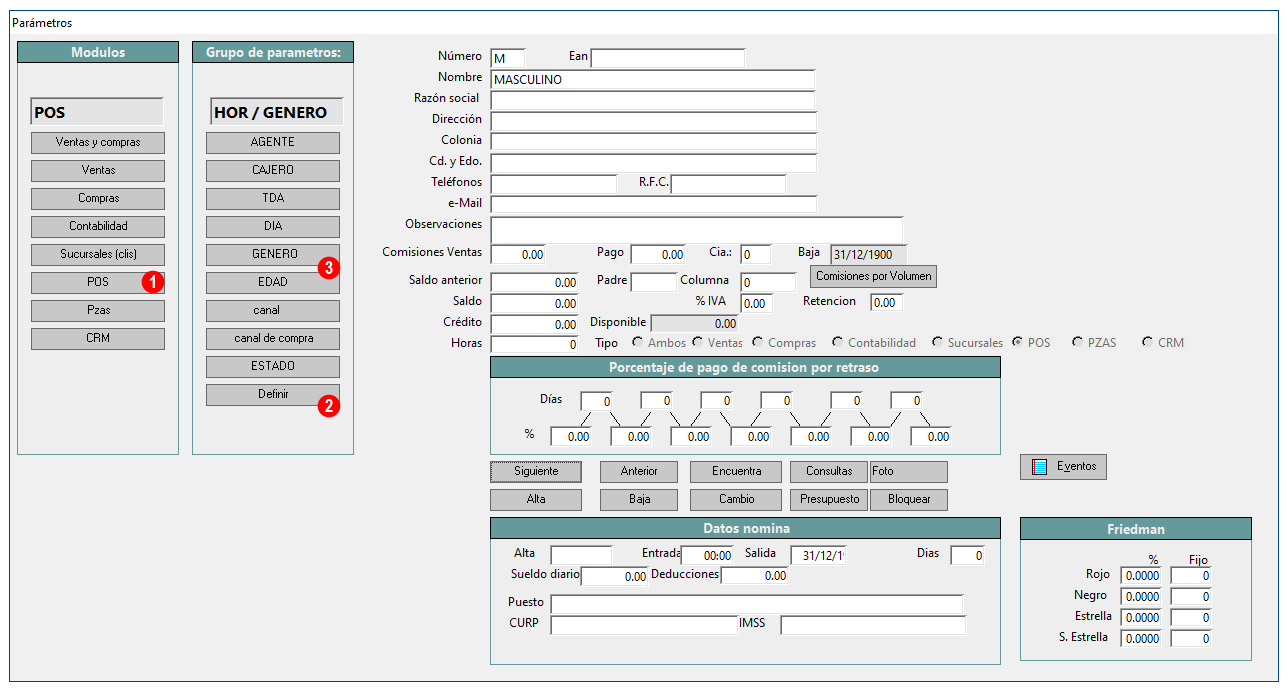The height and width of the screenshot is (691, 1287).
Task: Click the Ean input field
Action: [668, 59]
